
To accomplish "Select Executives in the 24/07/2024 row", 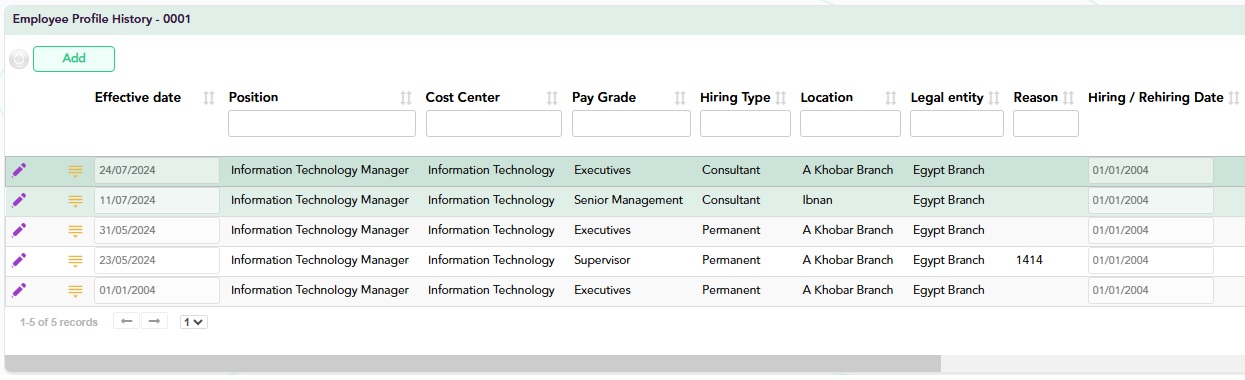I will (602, 170).
